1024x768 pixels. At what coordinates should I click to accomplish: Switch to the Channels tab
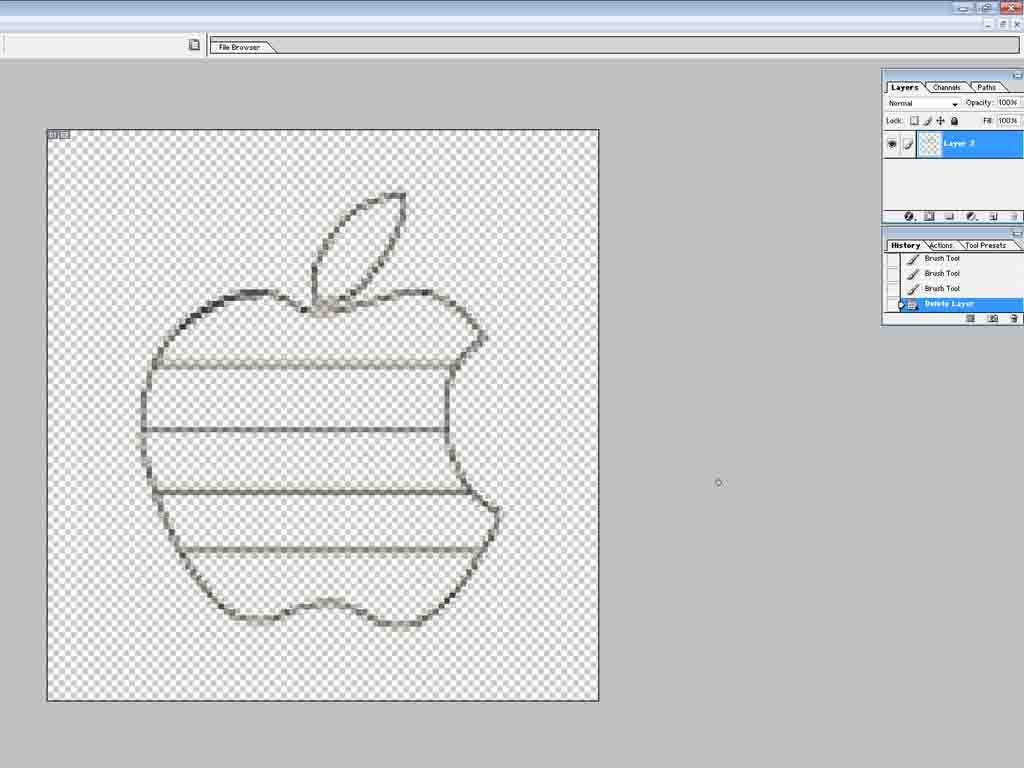(946, 88)
